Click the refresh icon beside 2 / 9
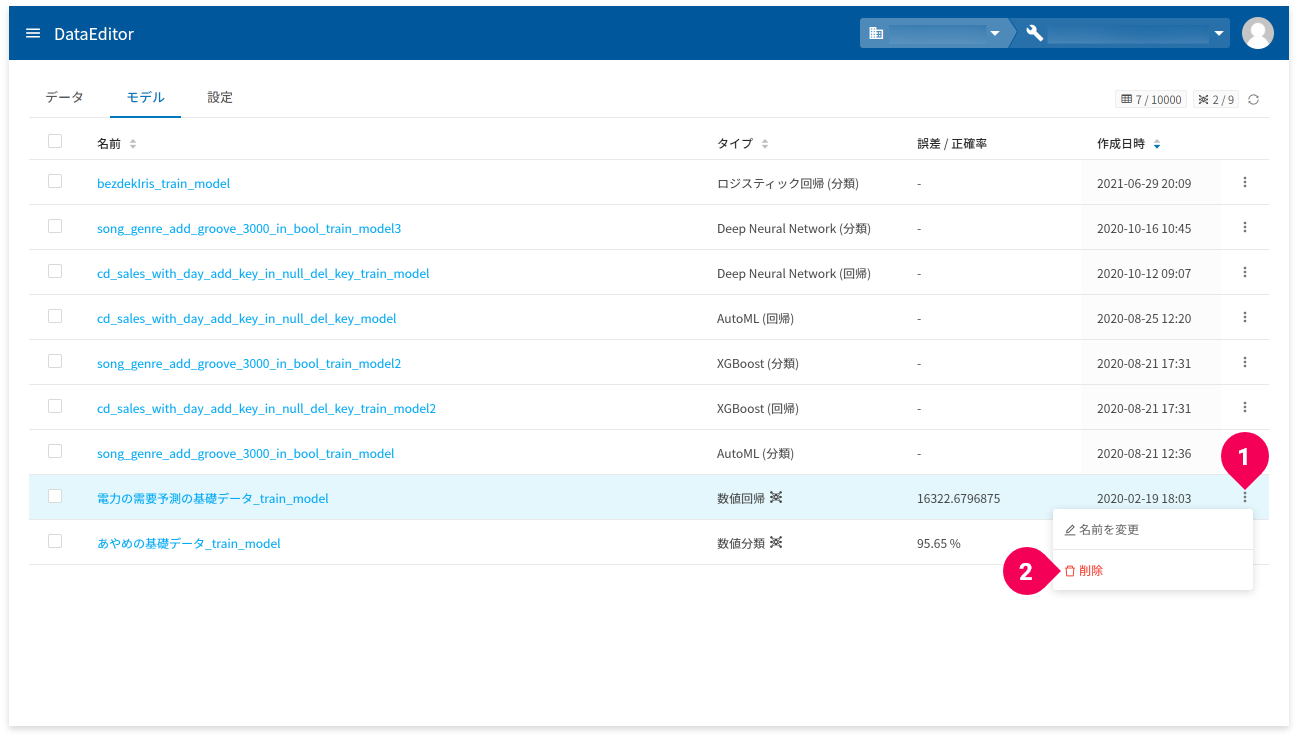 1253,100
